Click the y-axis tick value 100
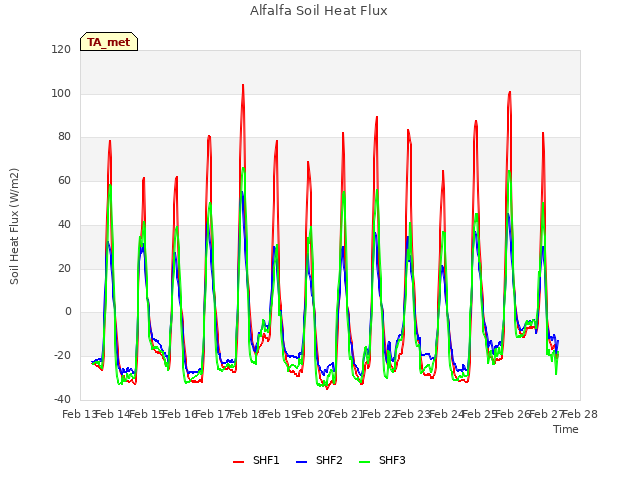640x480 pixels. 61,93
